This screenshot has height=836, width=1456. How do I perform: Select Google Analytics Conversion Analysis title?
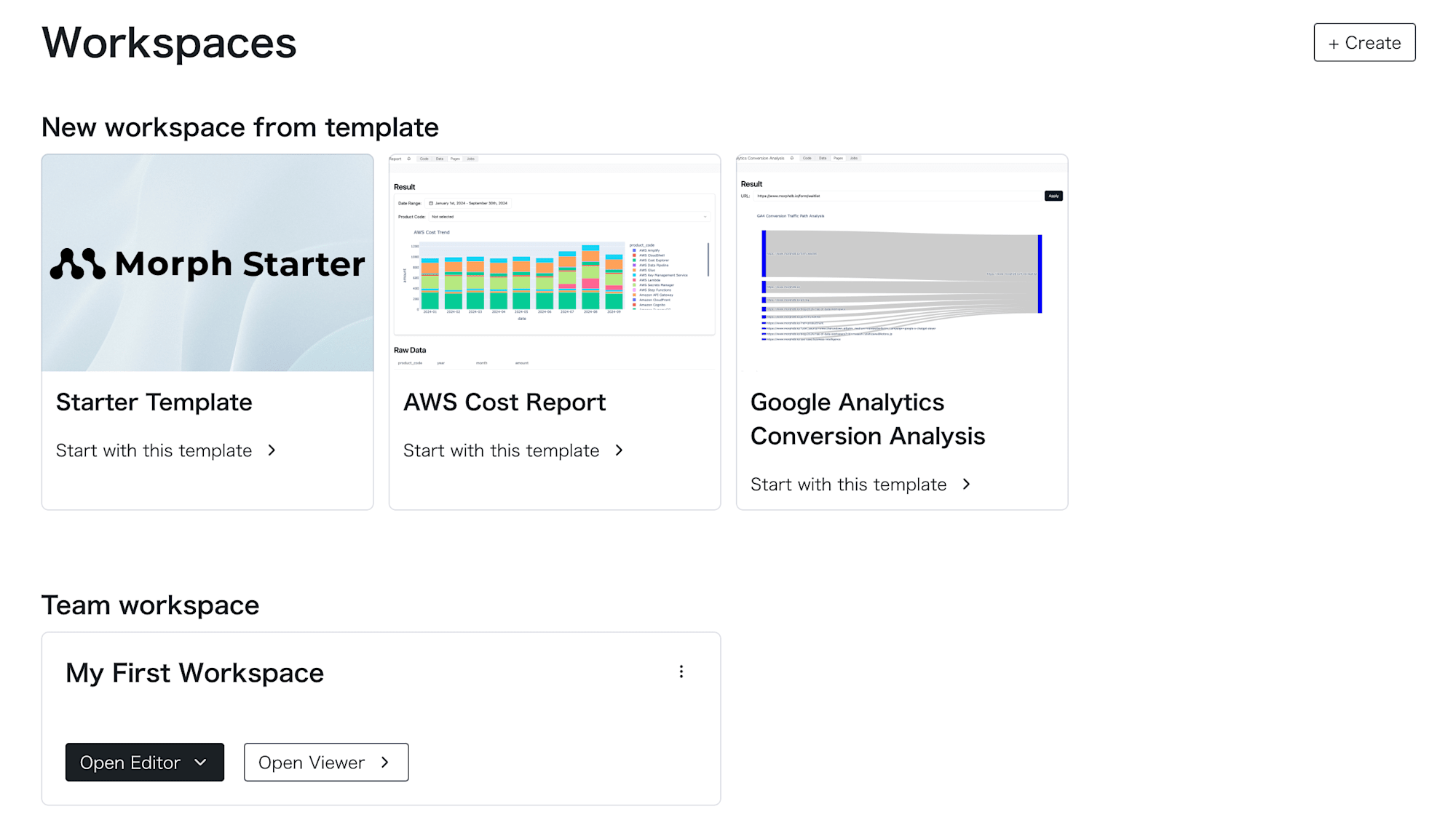[x=868, y=419]
